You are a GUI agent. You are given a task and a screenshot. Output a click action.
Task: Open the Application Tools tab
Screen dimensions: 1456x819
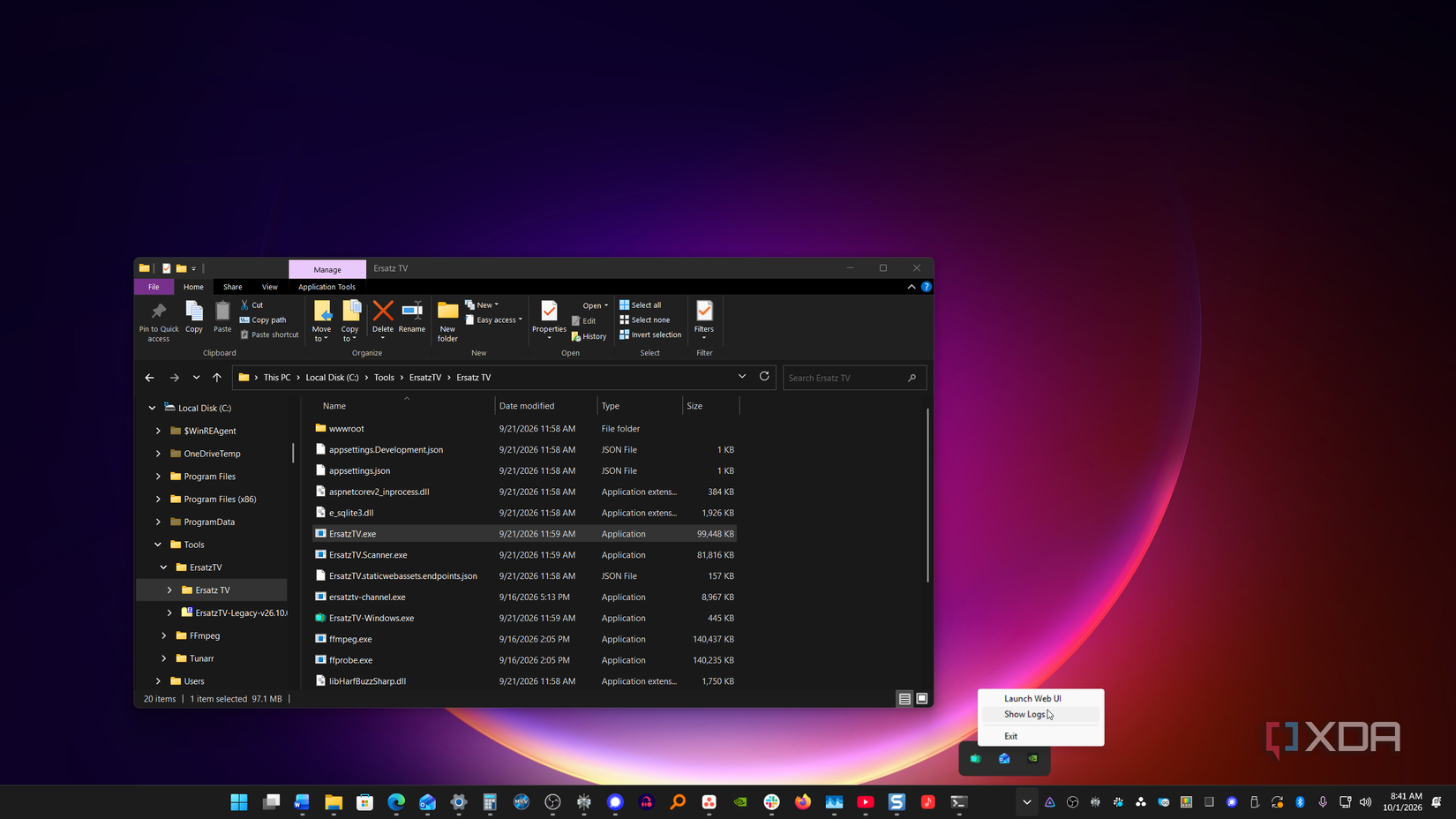(326, 287)
